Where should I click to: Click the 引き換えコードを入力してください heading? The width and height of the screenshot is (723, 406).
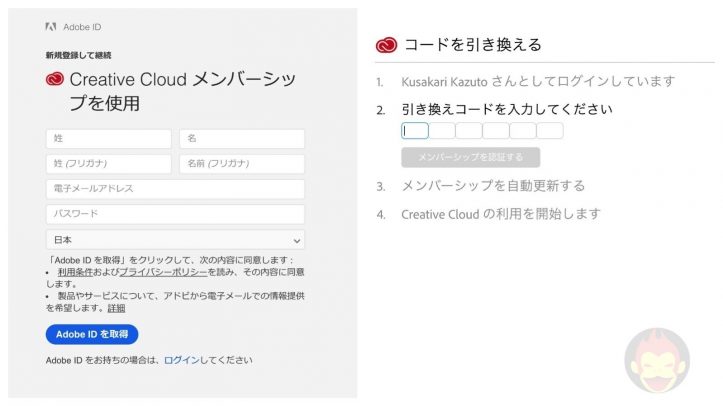coord(507,110)
